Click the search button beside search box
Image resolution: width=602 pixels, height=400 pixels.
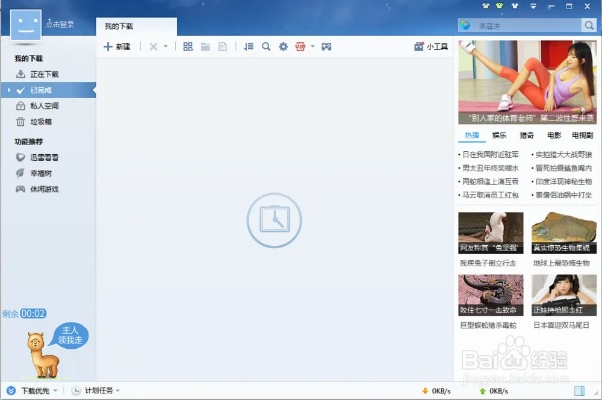(589, 26)
